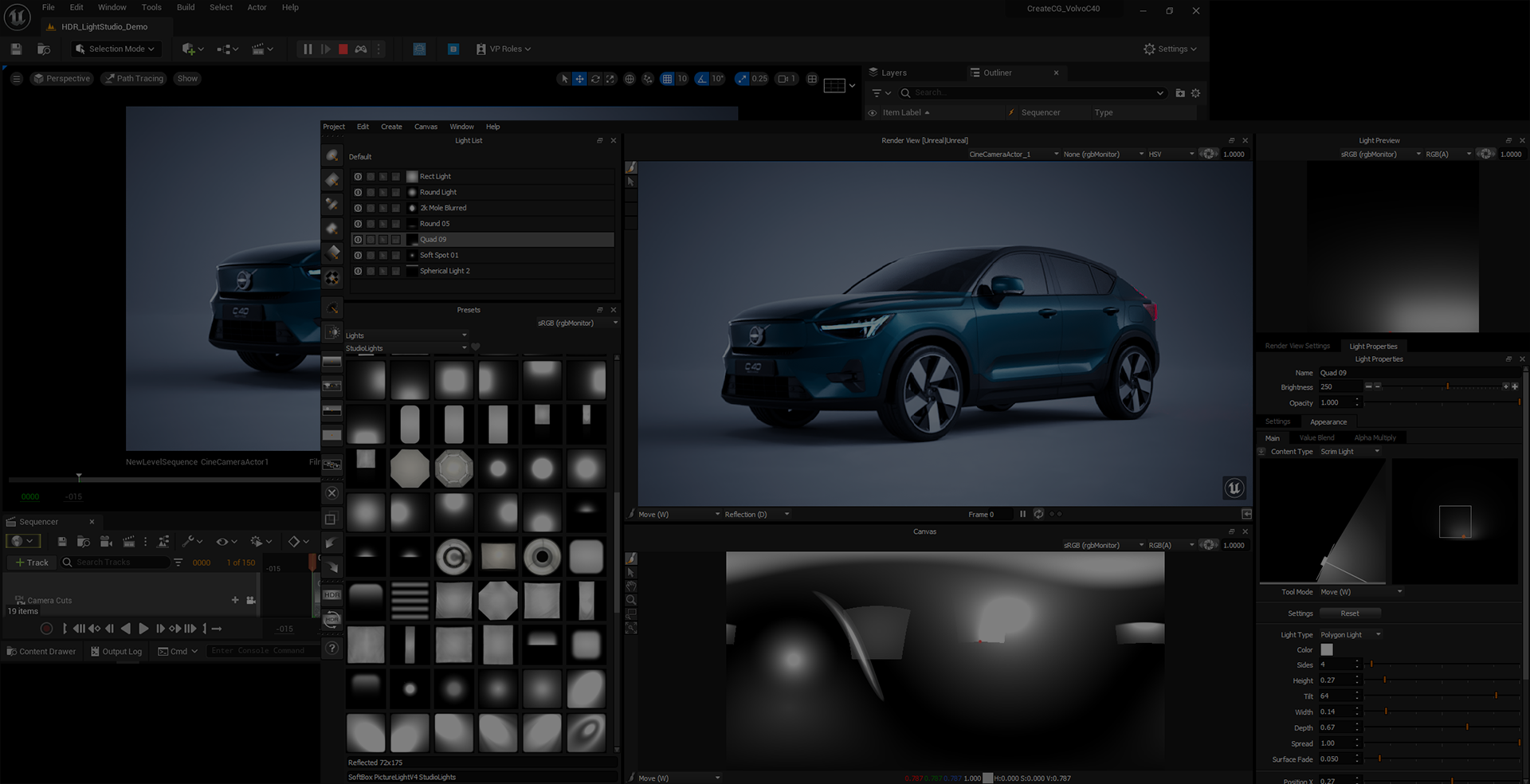Open the Perspective view mode dropdown
The width and height of the screenshot is (1530, 784).
click(61, 79)
